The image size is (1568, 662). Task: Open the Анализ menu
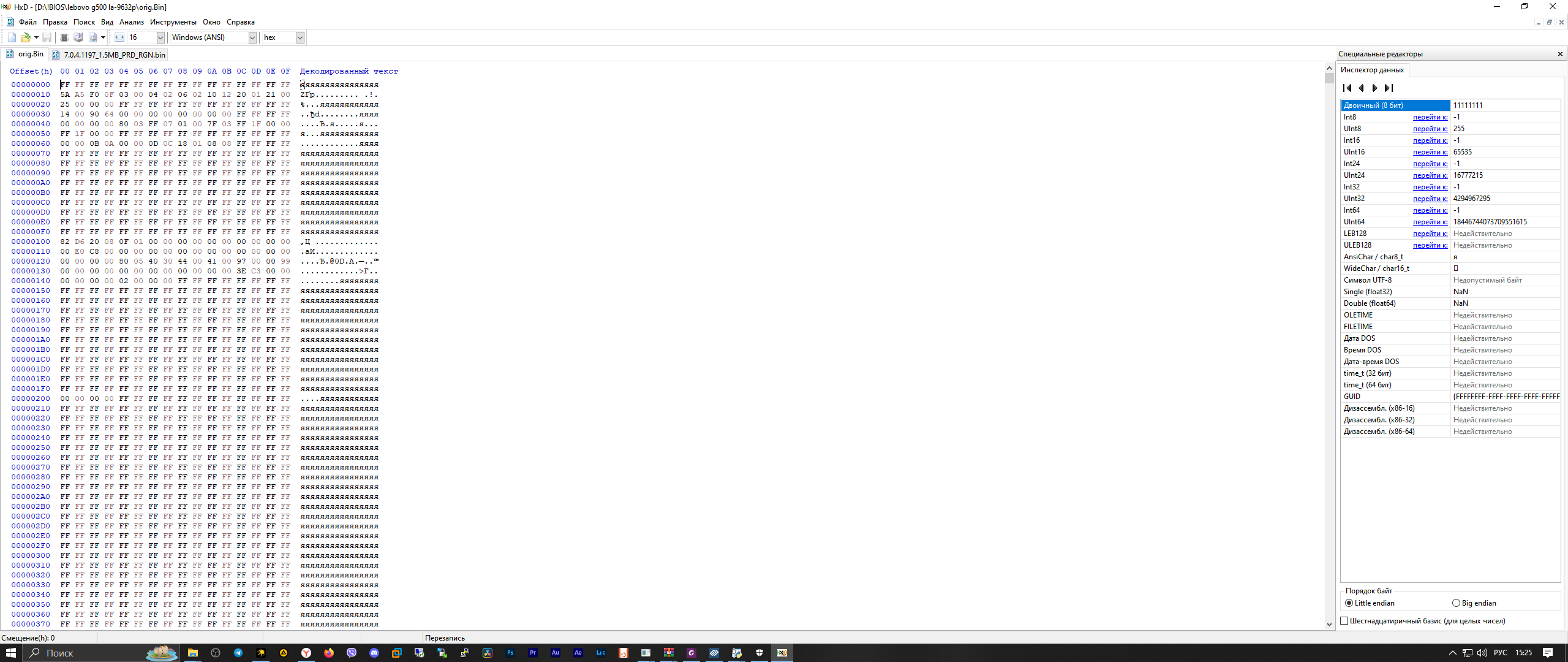[x=131, y=22]
